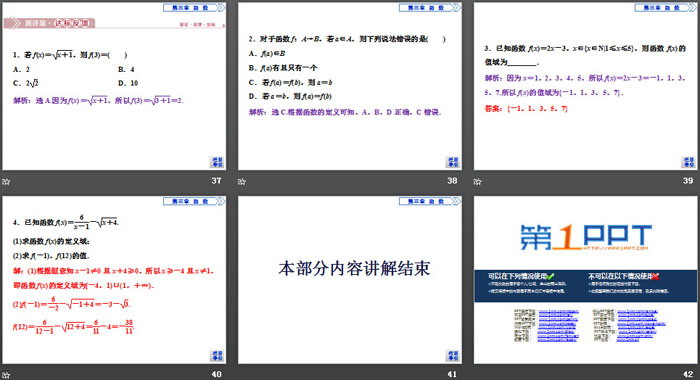This screenshot has height=380, width=700.
Task: Click '可以在下列情况使用' heading on slide 42
Action: (517, 276)
